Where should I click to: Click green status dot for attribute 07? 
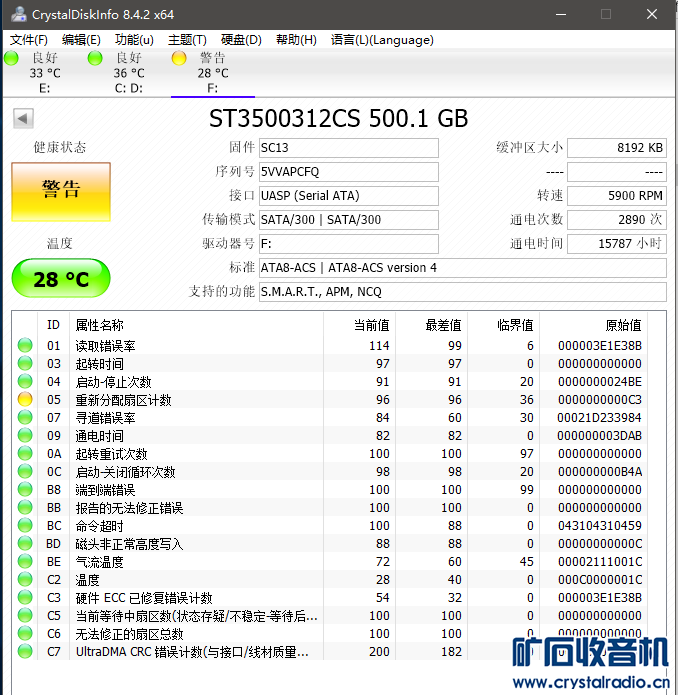point(25,418)
